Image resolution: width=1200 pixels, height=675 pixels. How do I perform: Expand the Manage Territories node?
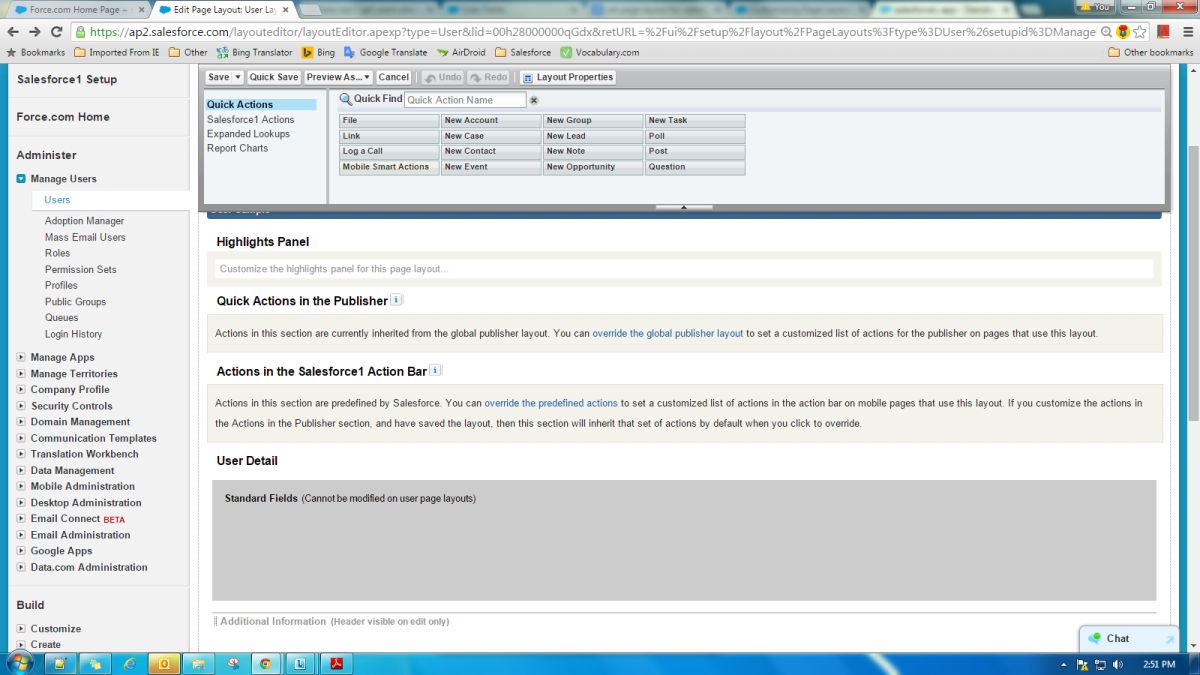21,373
